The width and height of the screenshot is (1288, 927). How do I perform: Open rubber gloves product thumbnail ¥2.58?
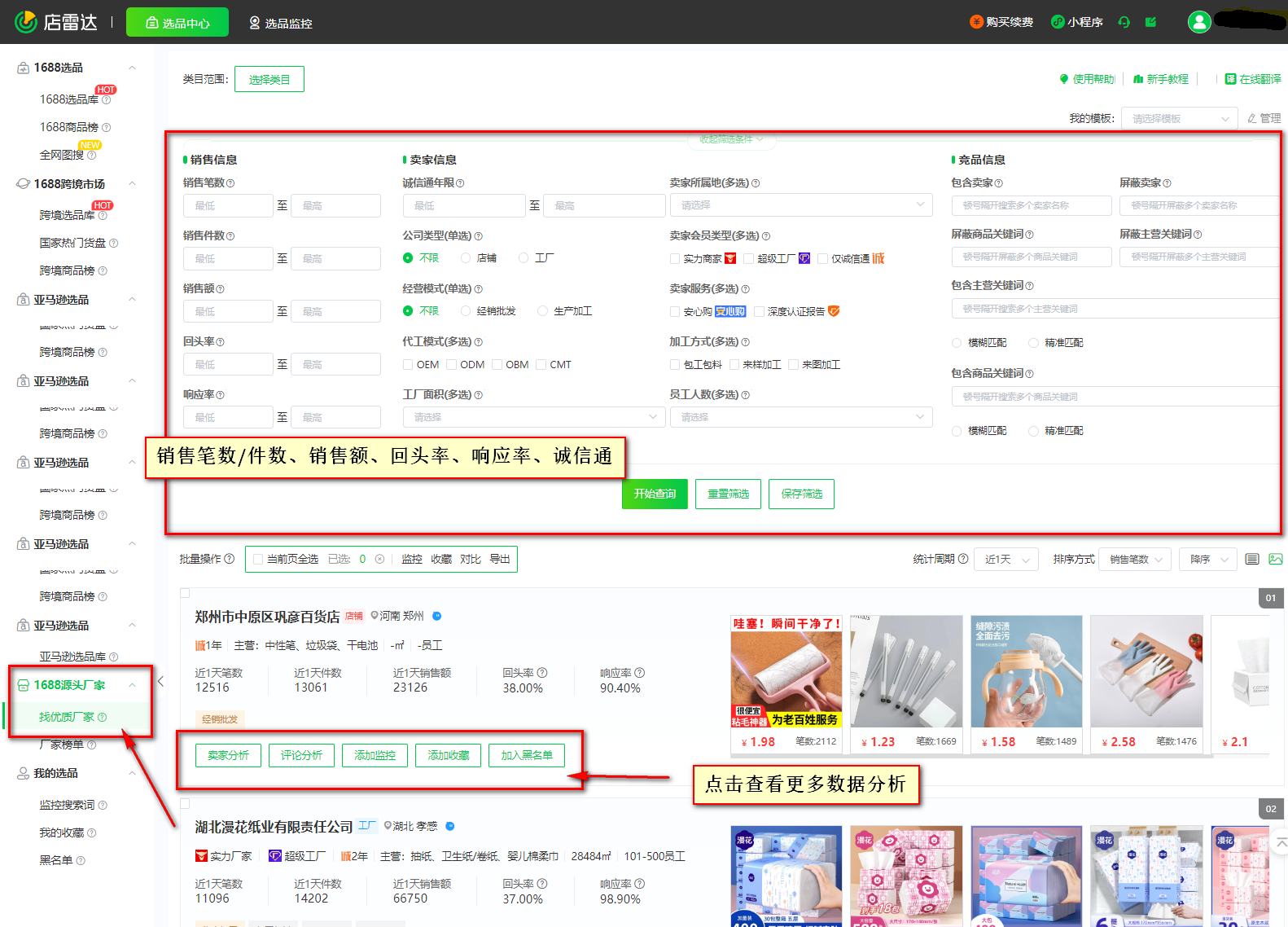point(1146,671)
